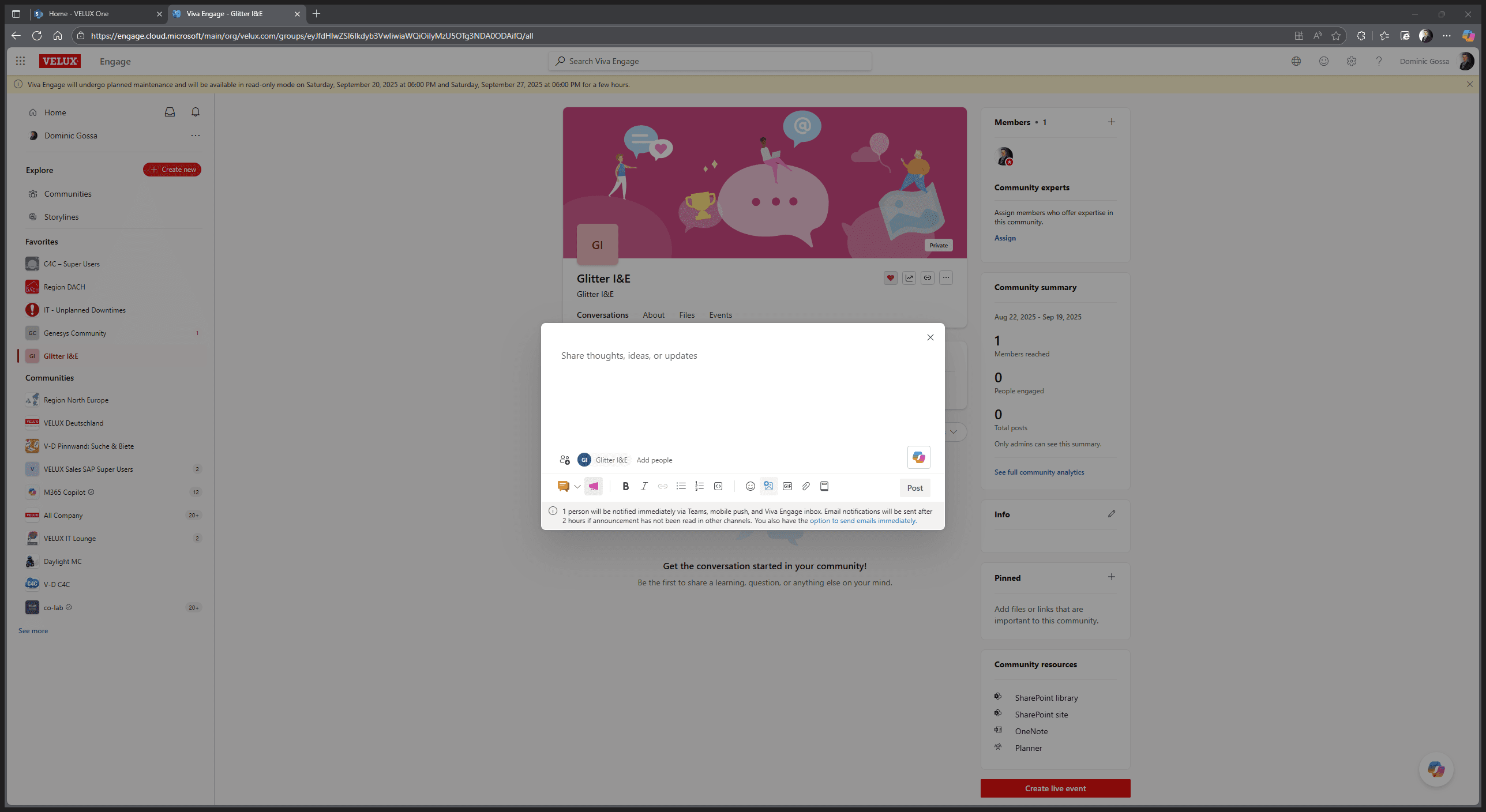Go to Home in the sidebar
Image resolution: width=1486 pixels, height=812 pixels.
55,112
